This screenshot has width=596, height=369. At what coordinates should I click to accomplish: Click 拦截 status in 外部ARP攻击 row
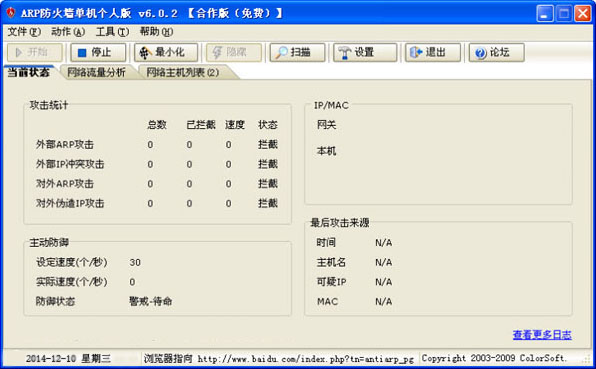point(268,144)
